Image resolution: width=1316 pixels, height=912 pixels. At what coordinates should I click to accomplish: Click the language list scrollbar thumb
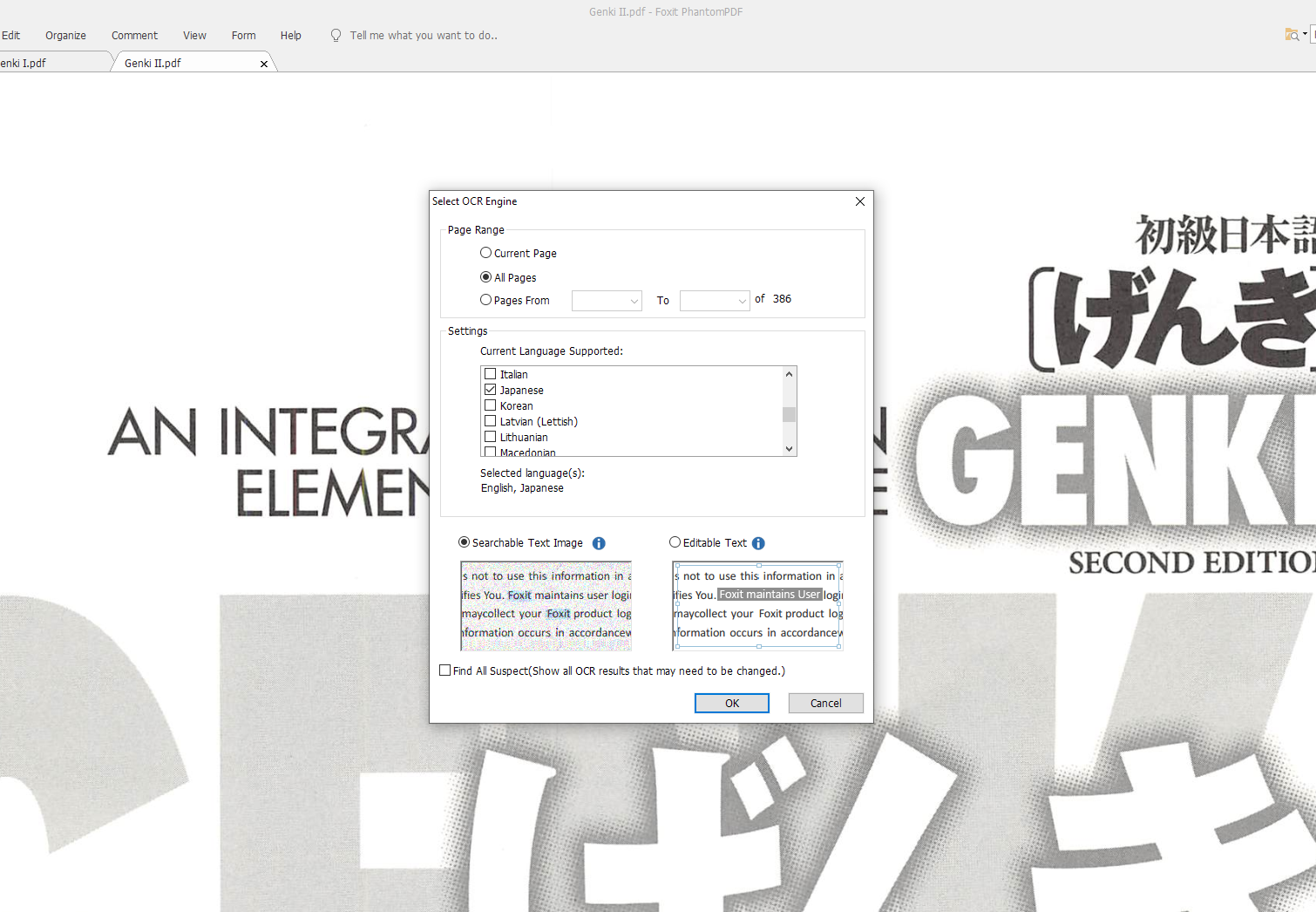click(790, 414)
